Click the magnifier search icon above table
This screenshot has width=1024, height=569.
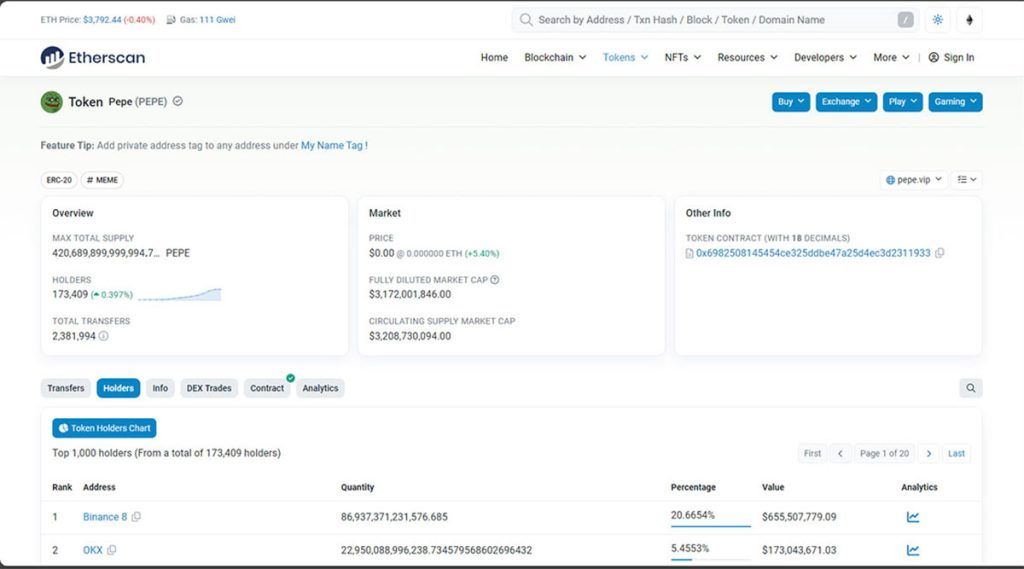coord(970,388)
